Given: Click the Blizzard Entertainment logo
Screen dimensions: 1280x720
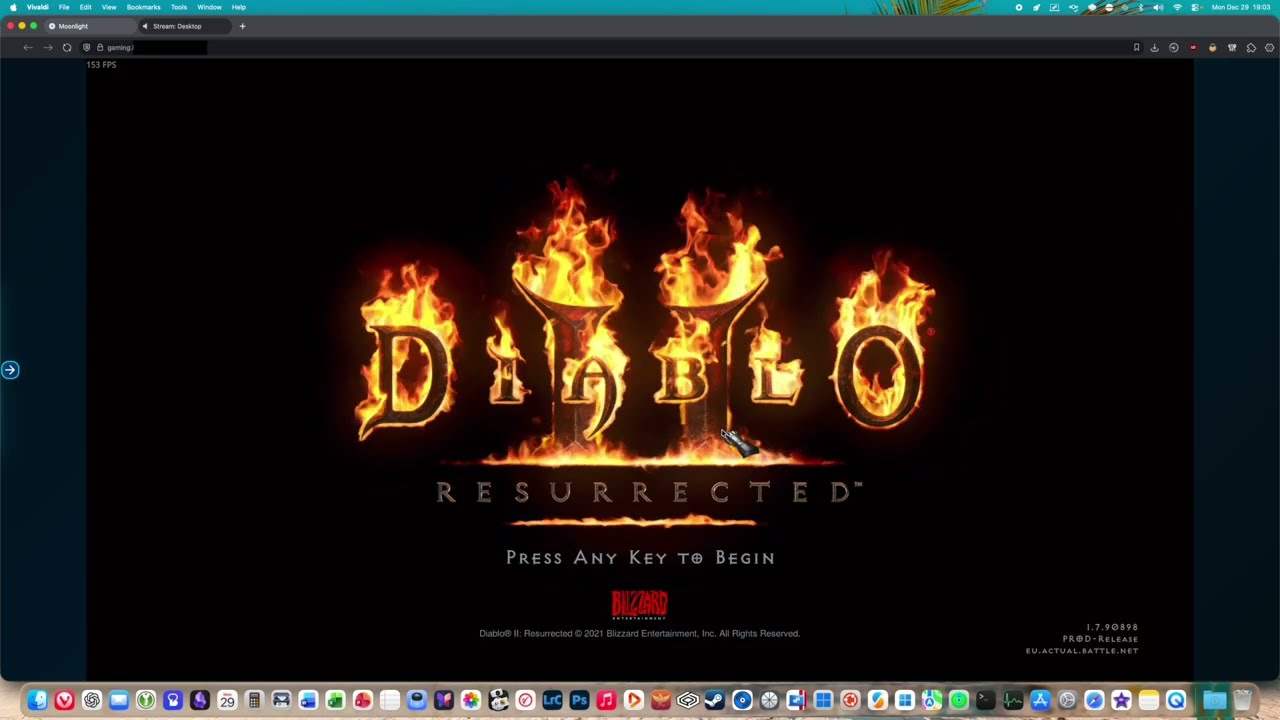Looking at the screenshot, I should 639,605.
